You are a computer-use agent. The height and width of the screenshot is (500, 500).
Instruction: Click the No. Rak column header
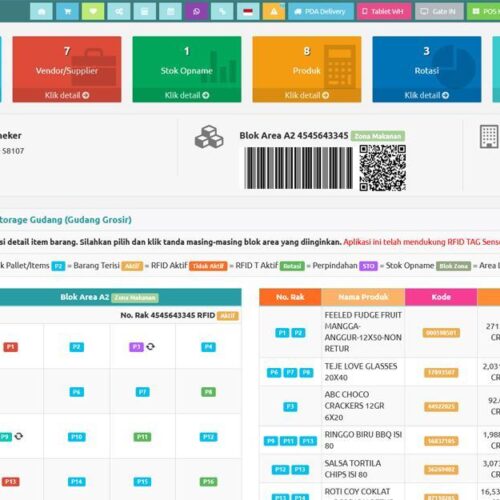(x=290, y=297)
